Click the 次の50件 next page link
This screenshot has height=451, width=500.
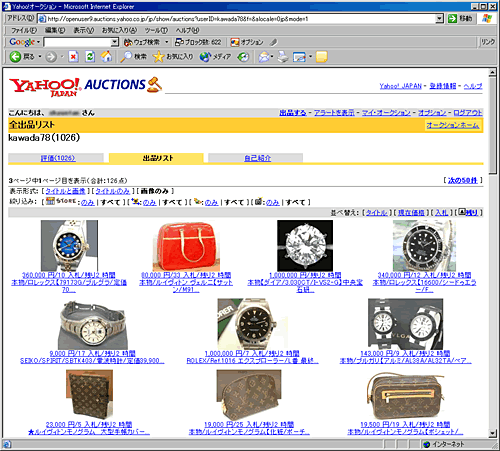click(x=463, y=180)
